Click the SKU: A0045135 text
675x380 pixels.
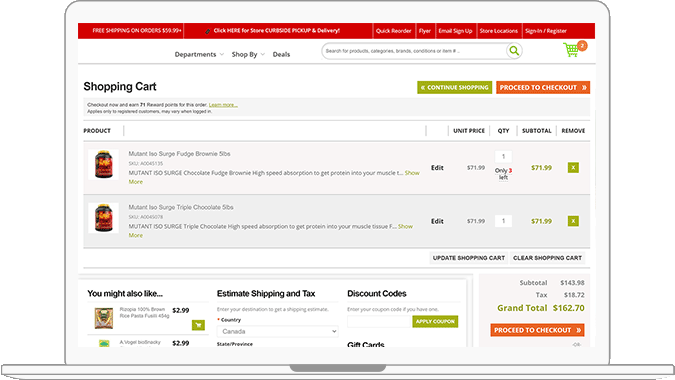point(146,164)
